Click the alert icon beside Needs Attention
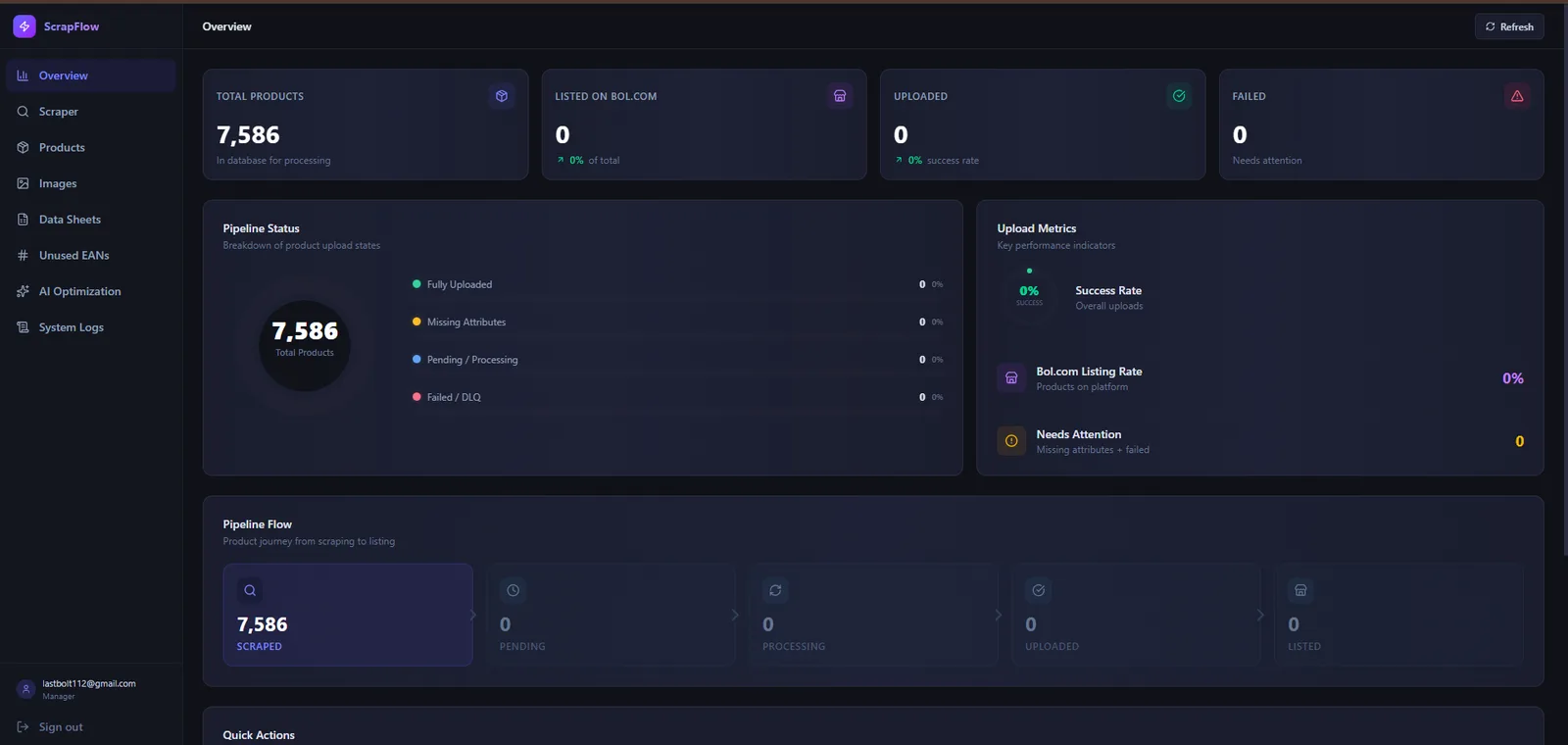Image resolution: width=1568 pixels, height=745 pixels. click(x=1011, y=441)
